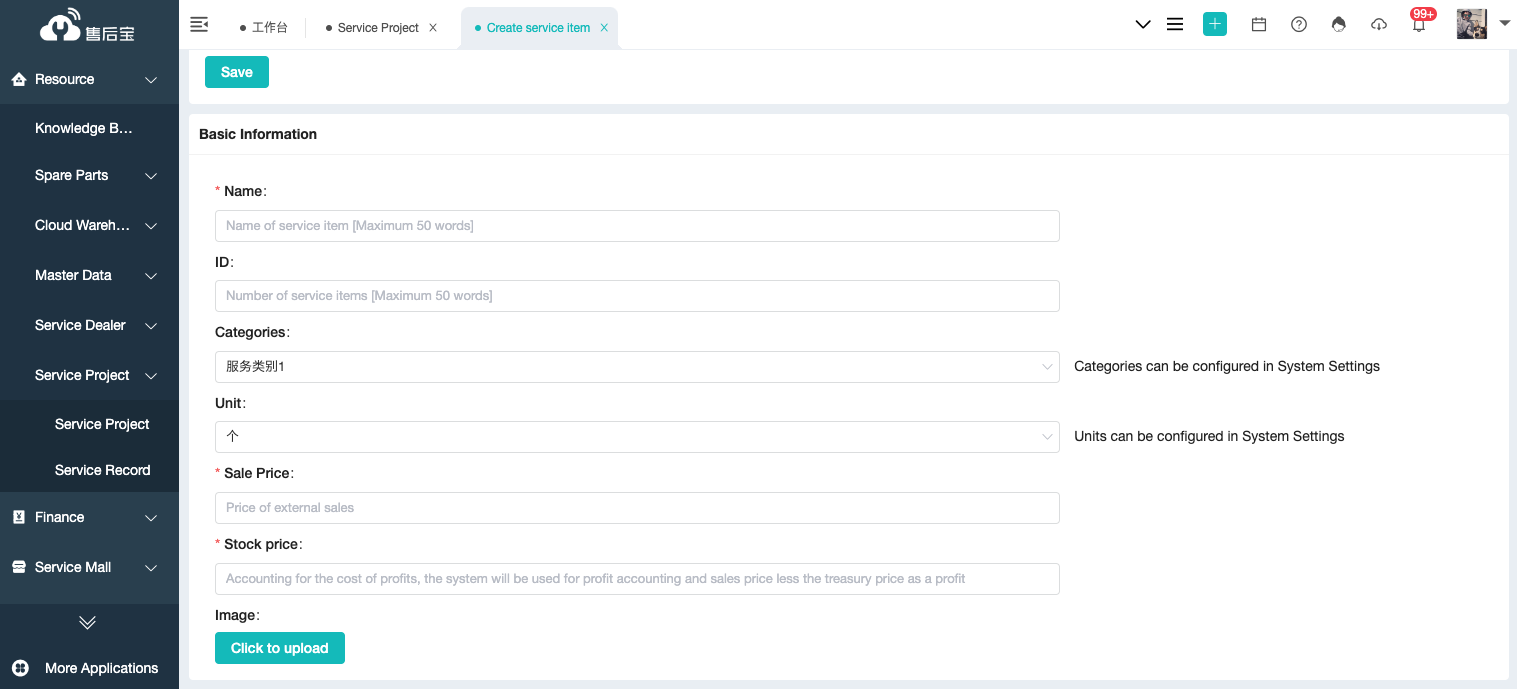Focus the Sale Price input field
1517x689 pixels.
pos(637,508)
